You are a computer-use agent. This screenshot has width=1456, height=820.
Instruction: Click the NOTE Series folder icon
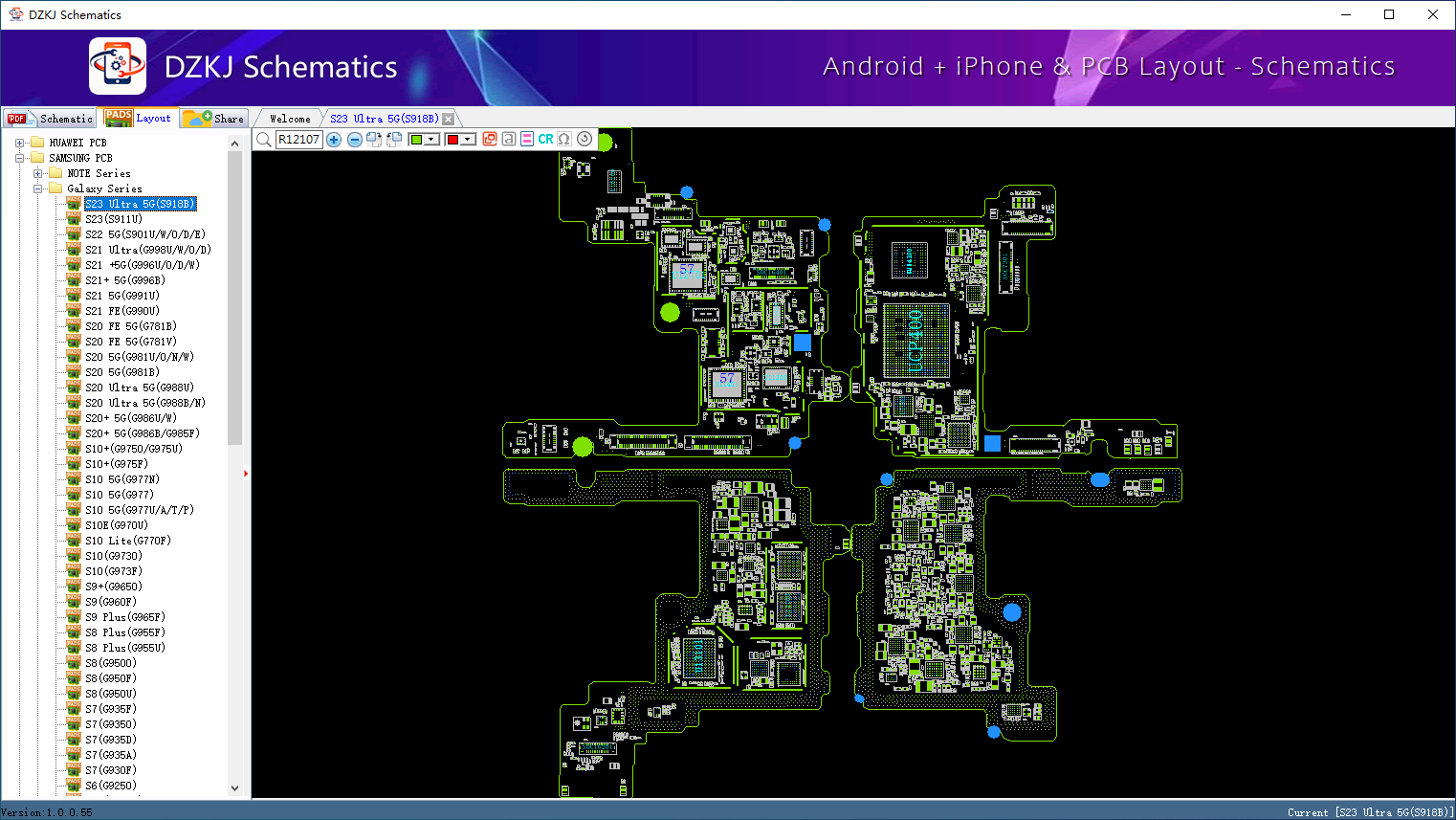coord(55,172)
